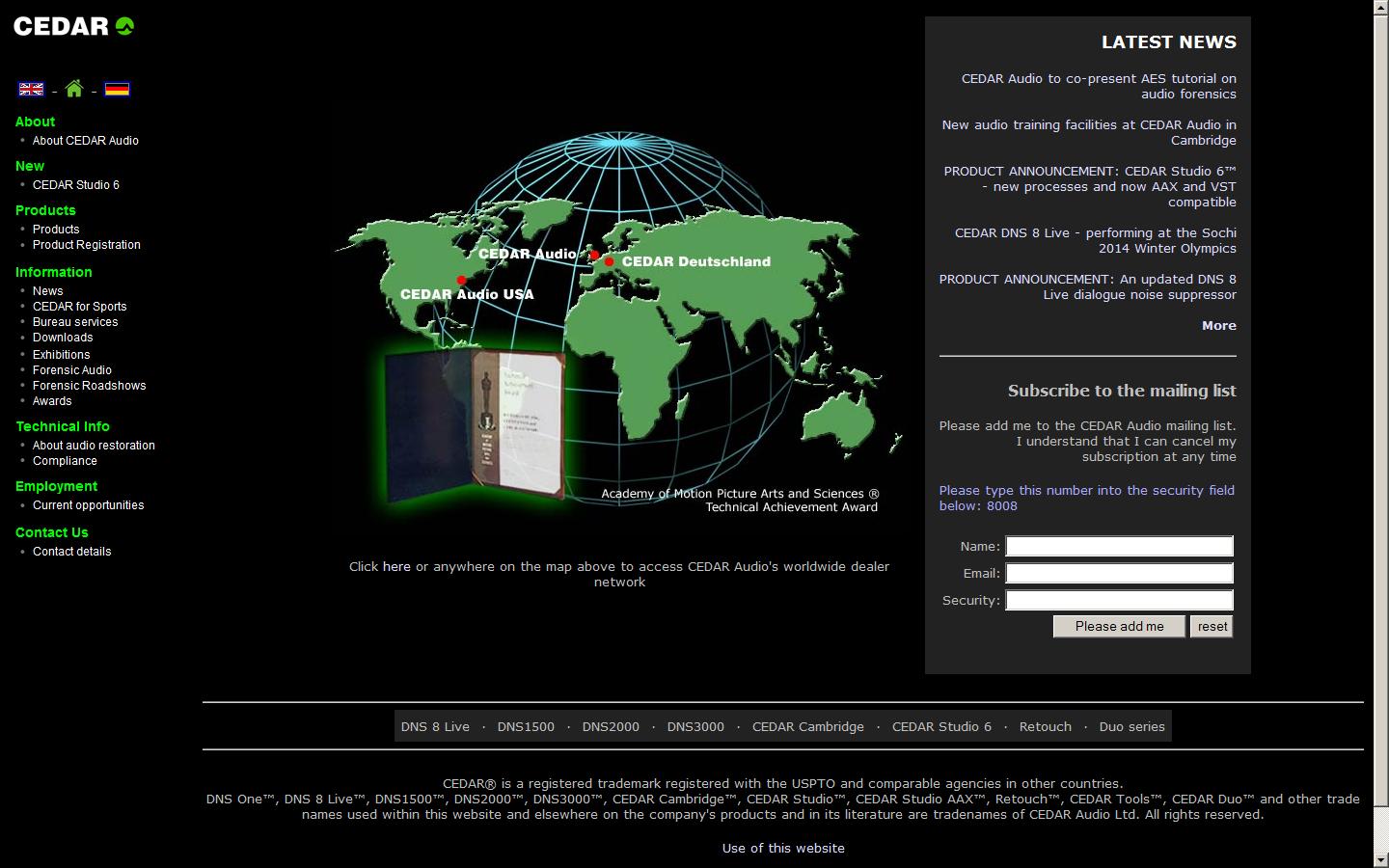Click the scrollbar down arrow
The width and height of the screenshot is (1389, 868).
coord(1380,860)
